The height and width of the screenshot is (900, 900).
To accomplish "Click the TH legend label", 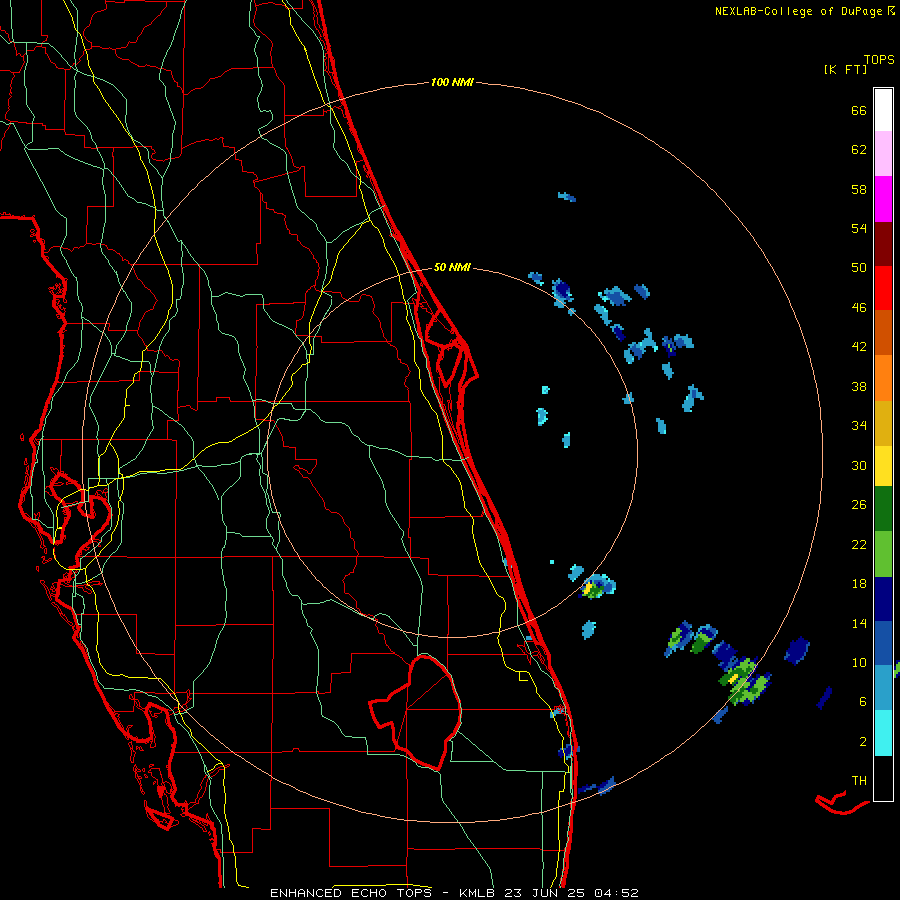I will [x=859, y=780].
